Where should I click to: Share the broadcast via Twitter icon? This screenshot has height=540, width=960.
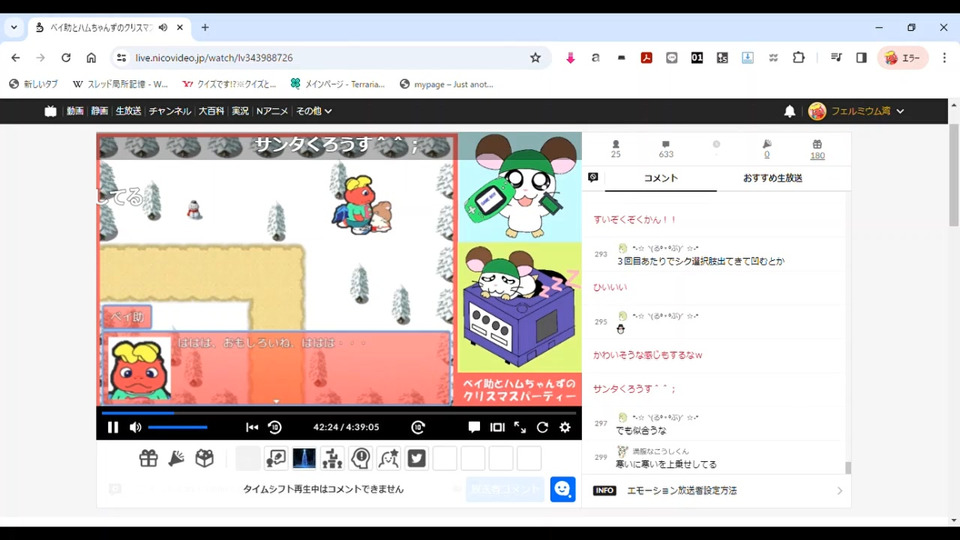(417, 458)
